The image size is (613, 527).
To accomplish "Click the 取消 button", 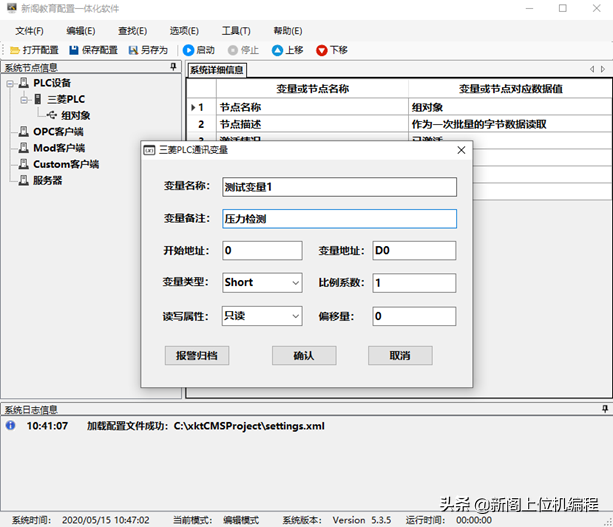I will point(400,355).
